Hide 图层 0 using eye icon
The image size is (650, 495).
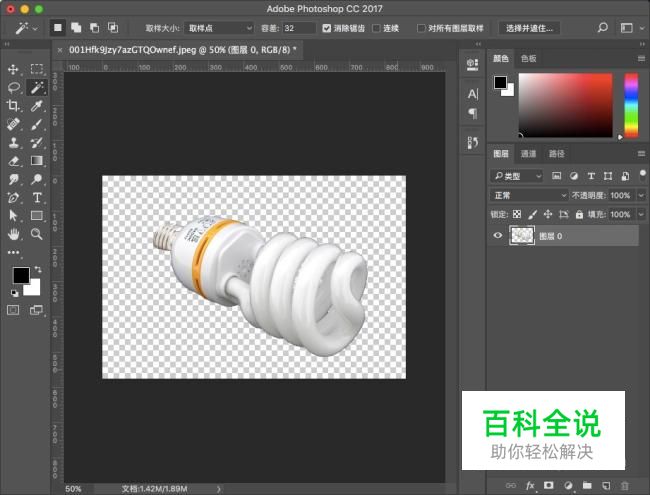(x=498, y=236)
